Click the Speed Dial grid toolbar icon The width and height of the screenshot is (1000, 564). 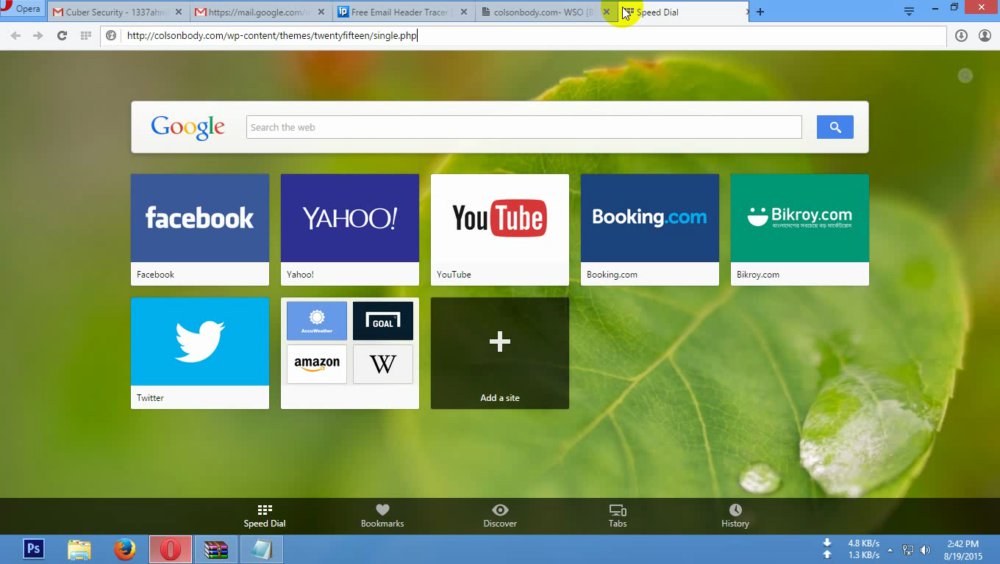point(85,36)
